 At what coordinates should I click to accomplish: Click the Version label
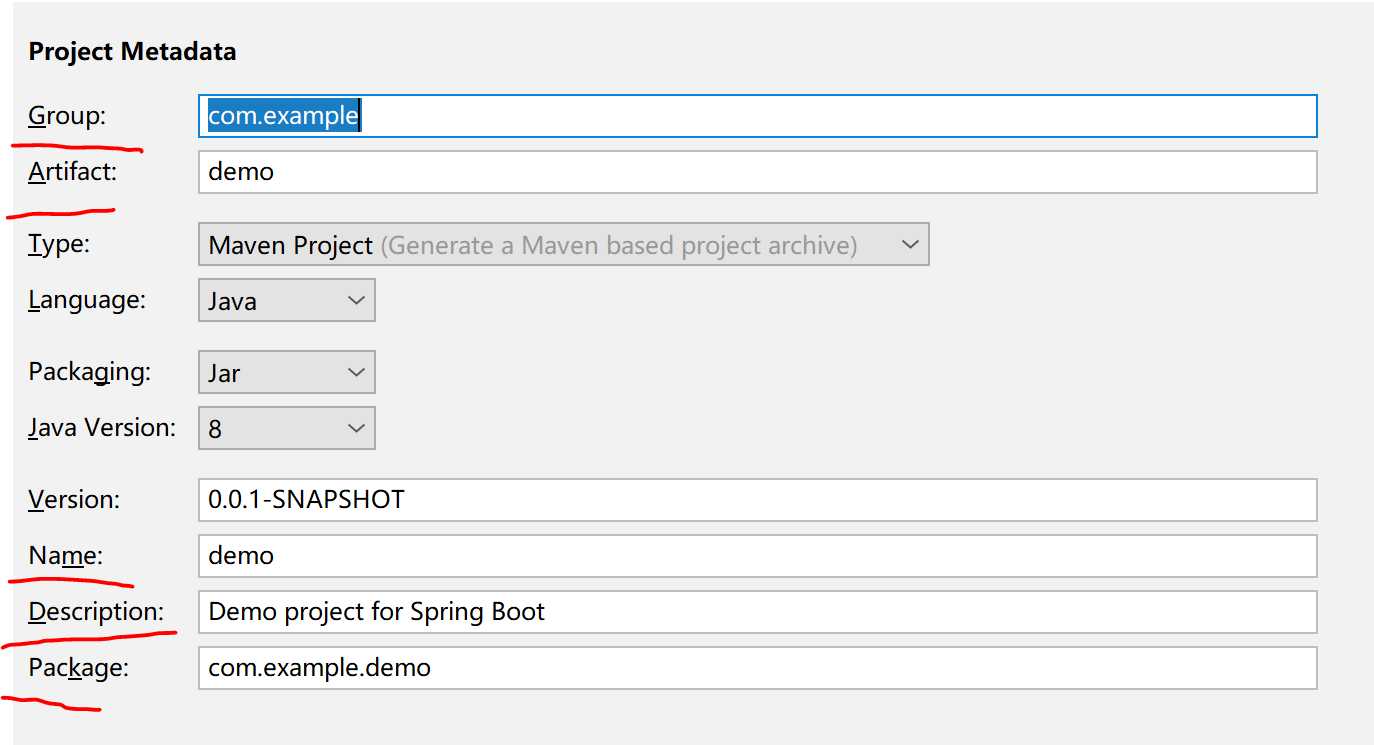(74, 500)
